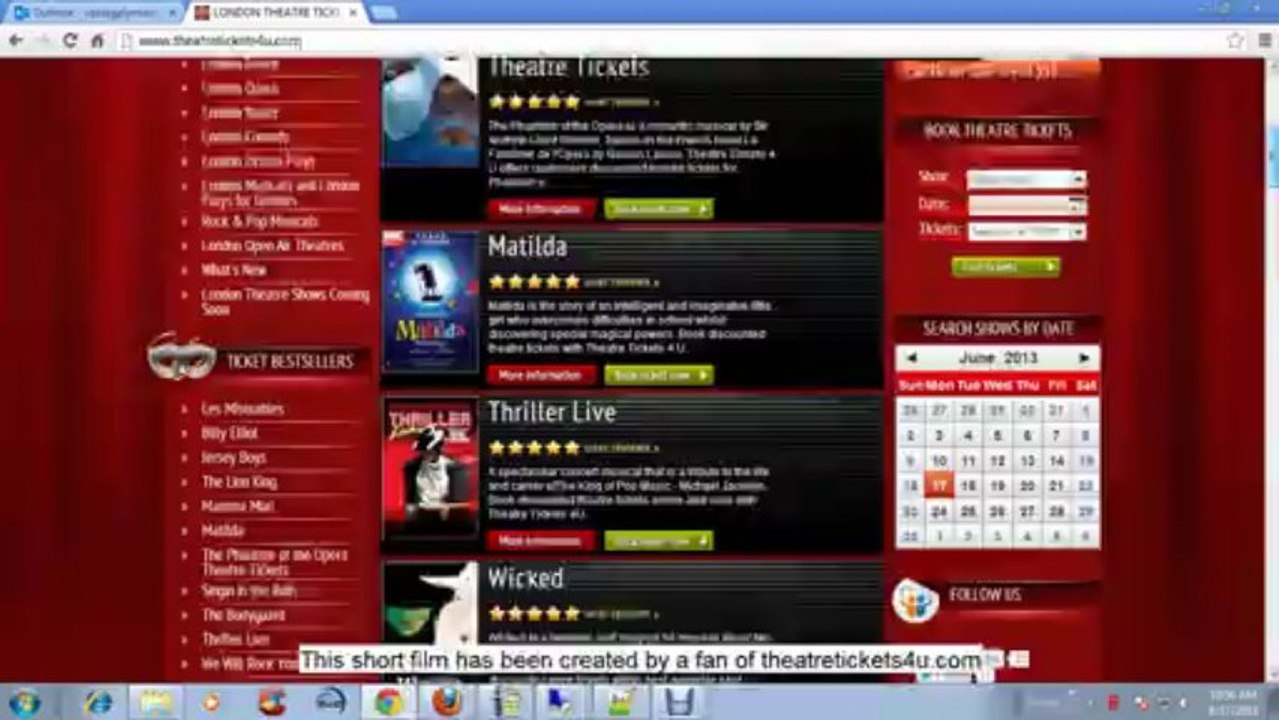This screenshot has height=720, width=1279.
Task: Reload the page with the refresh icon
Action: [69, 41]
